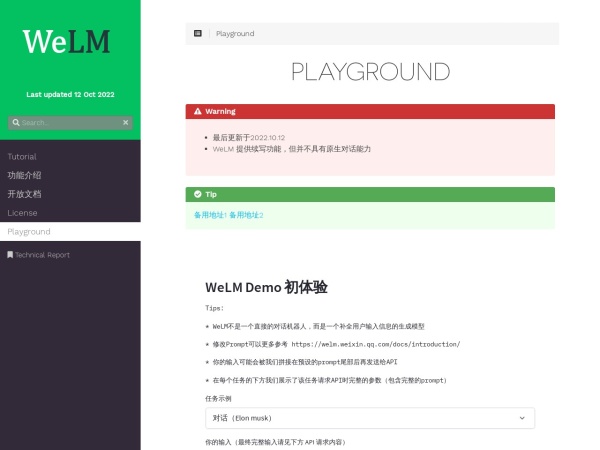Follow the 备用地址1 link
The width and height of the screenshot is (600, 450).
coord(210,215)
